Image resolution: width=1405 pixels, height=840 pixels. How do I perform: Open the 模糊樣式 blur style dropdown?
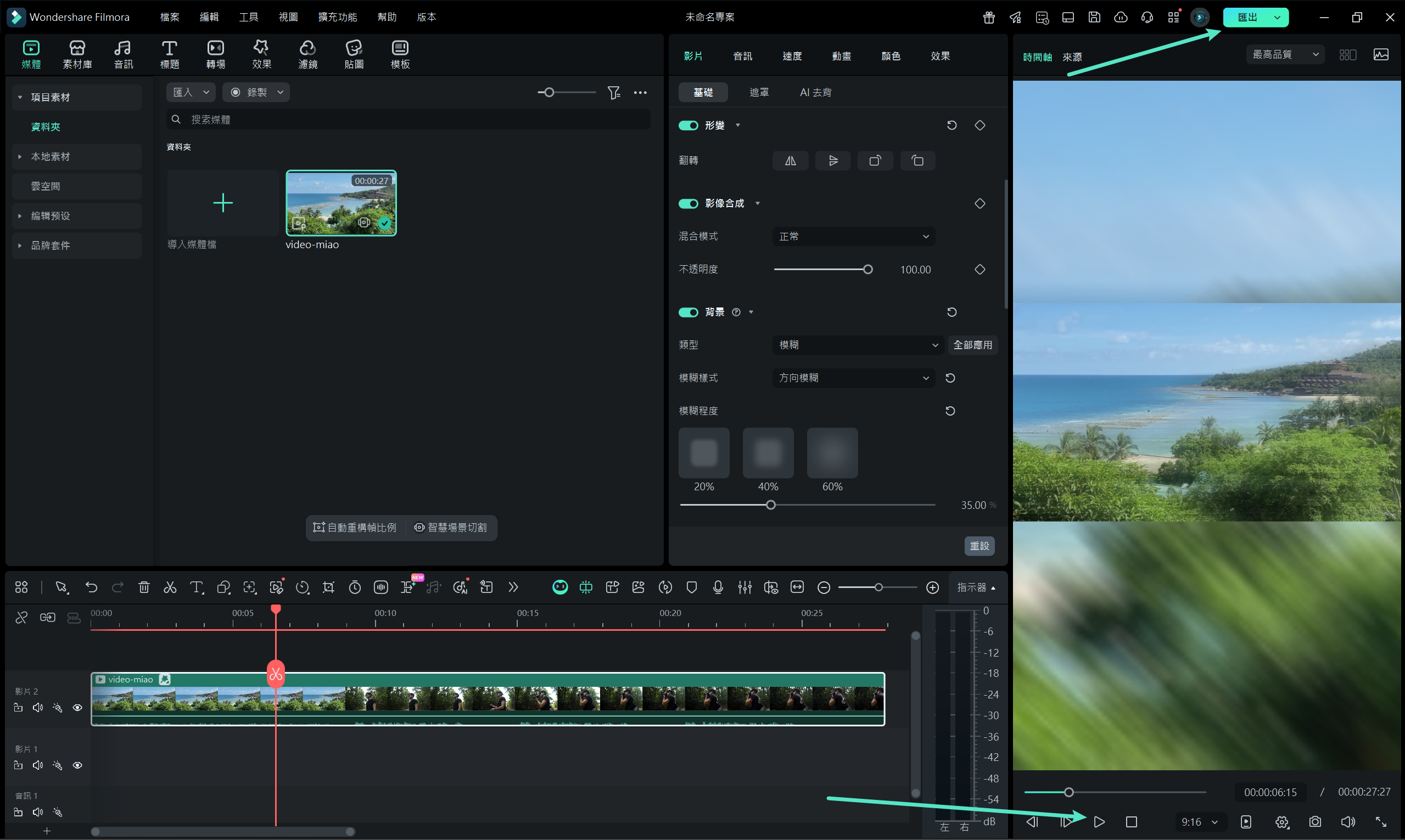click(x=853, y=378)
